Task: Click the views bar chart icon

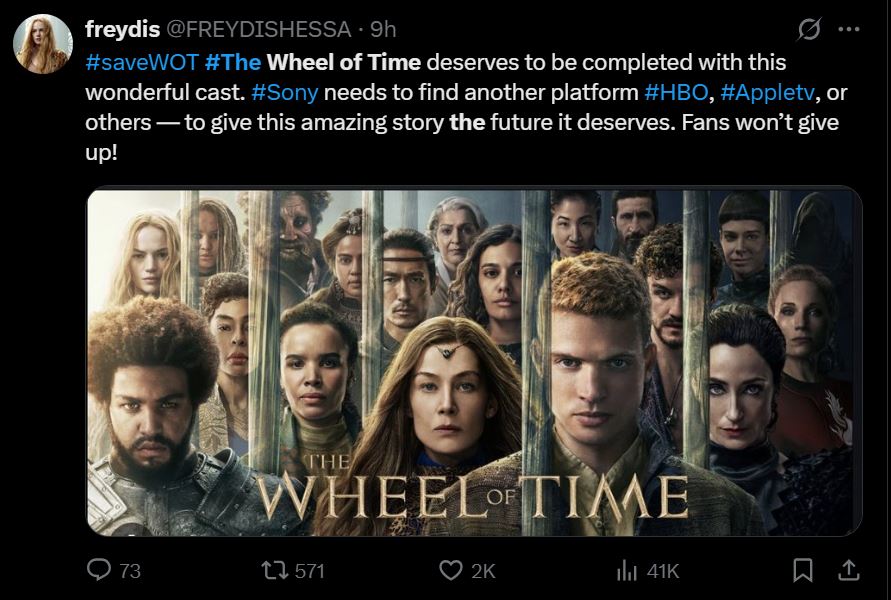Action: tap(625, 570)
